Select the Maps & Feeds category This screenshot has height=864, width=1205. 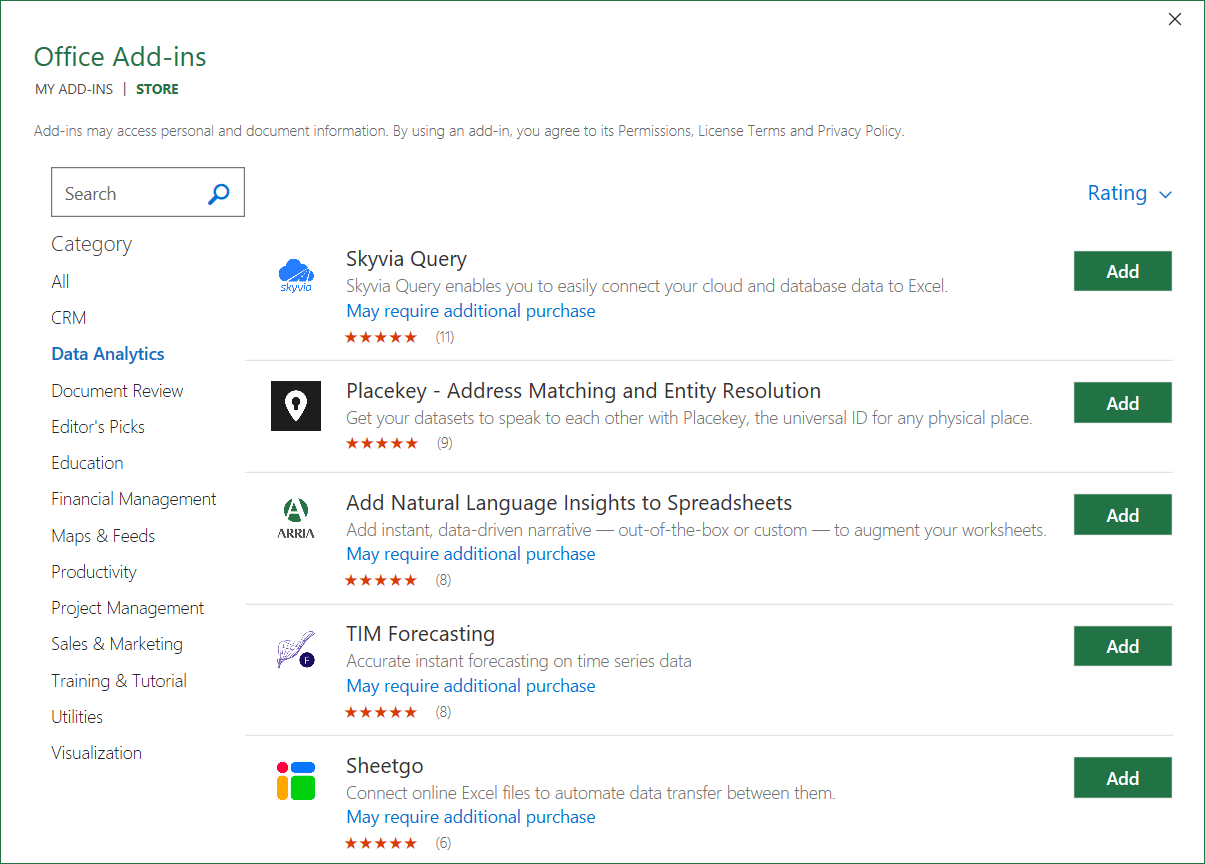coord(103,535)
